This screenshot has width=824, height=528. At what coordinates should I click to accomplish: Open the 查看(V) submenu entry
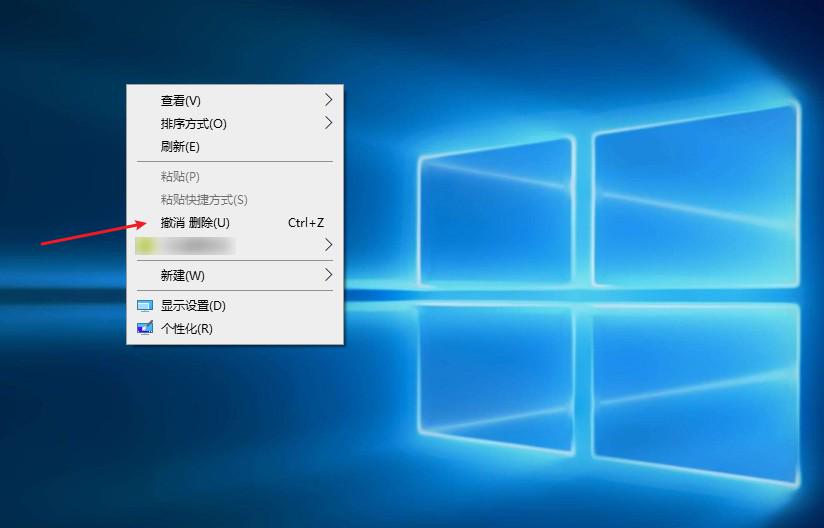tap(235, 100)
